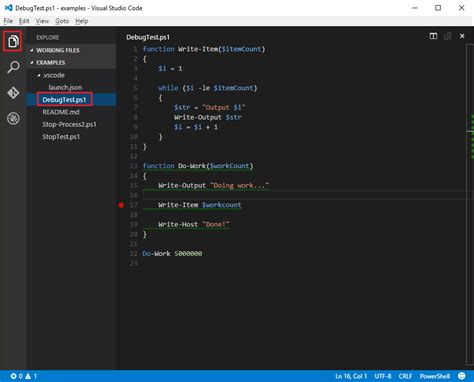This screenshot has height=382, width=474.
Task: Open the File menu
Action: click(x=8, y=21)
